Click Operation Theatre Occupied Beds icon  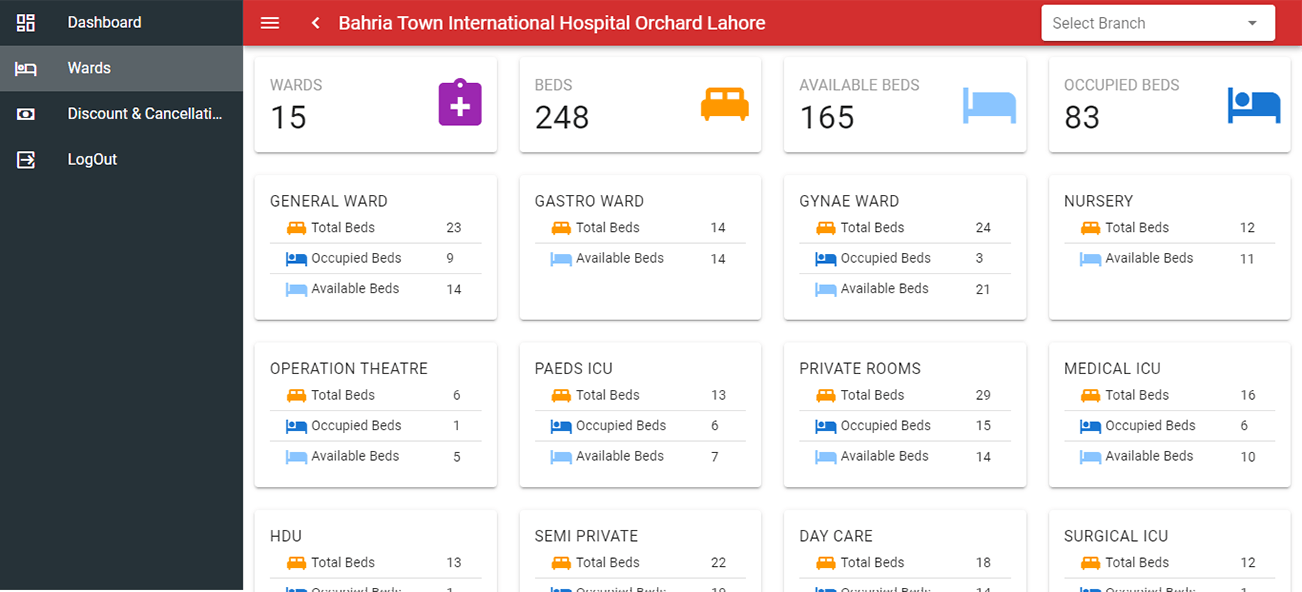[296, 426]
